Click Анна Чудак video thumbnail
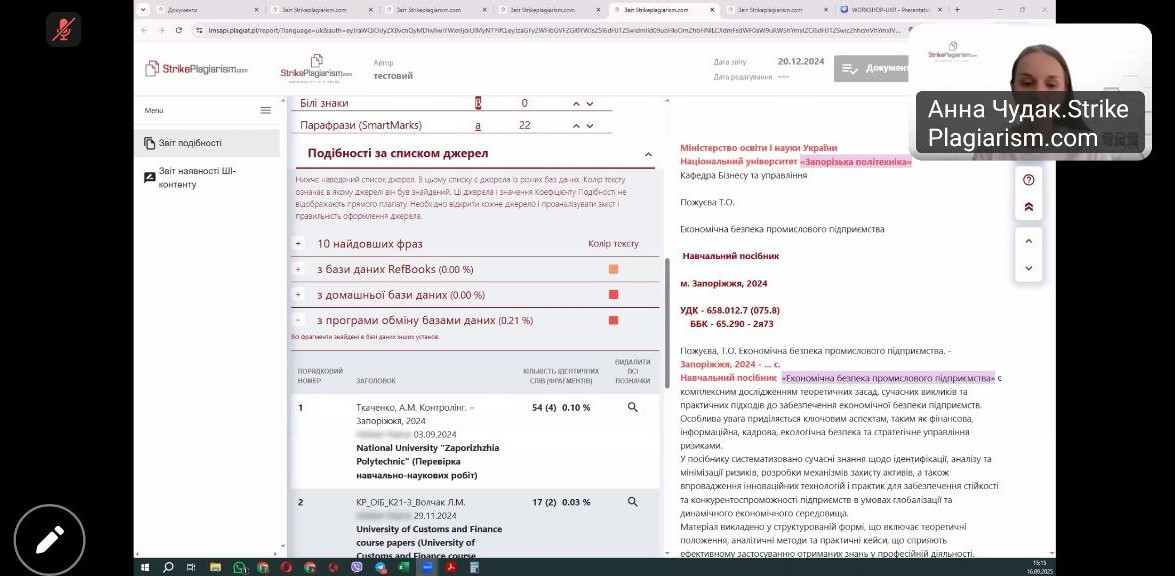The image size is (1175, 576). (x=1030, y=91)
